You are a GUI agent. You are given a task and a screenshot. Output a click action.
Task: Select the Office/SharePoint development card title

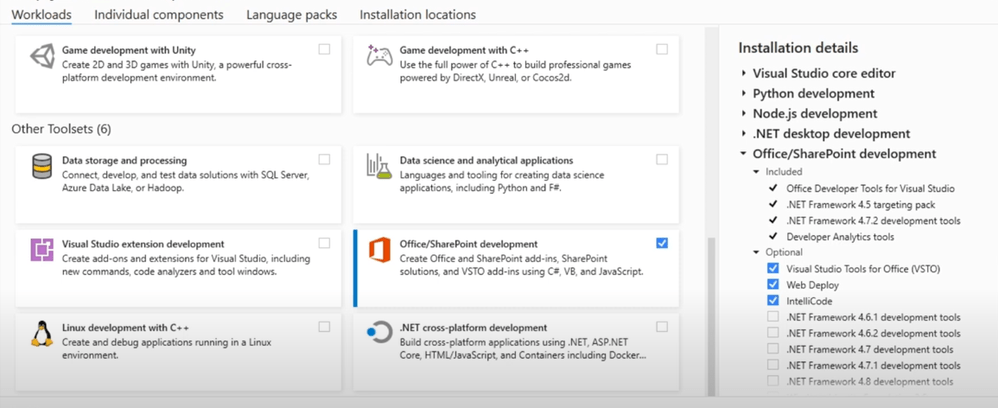point(468,244)
